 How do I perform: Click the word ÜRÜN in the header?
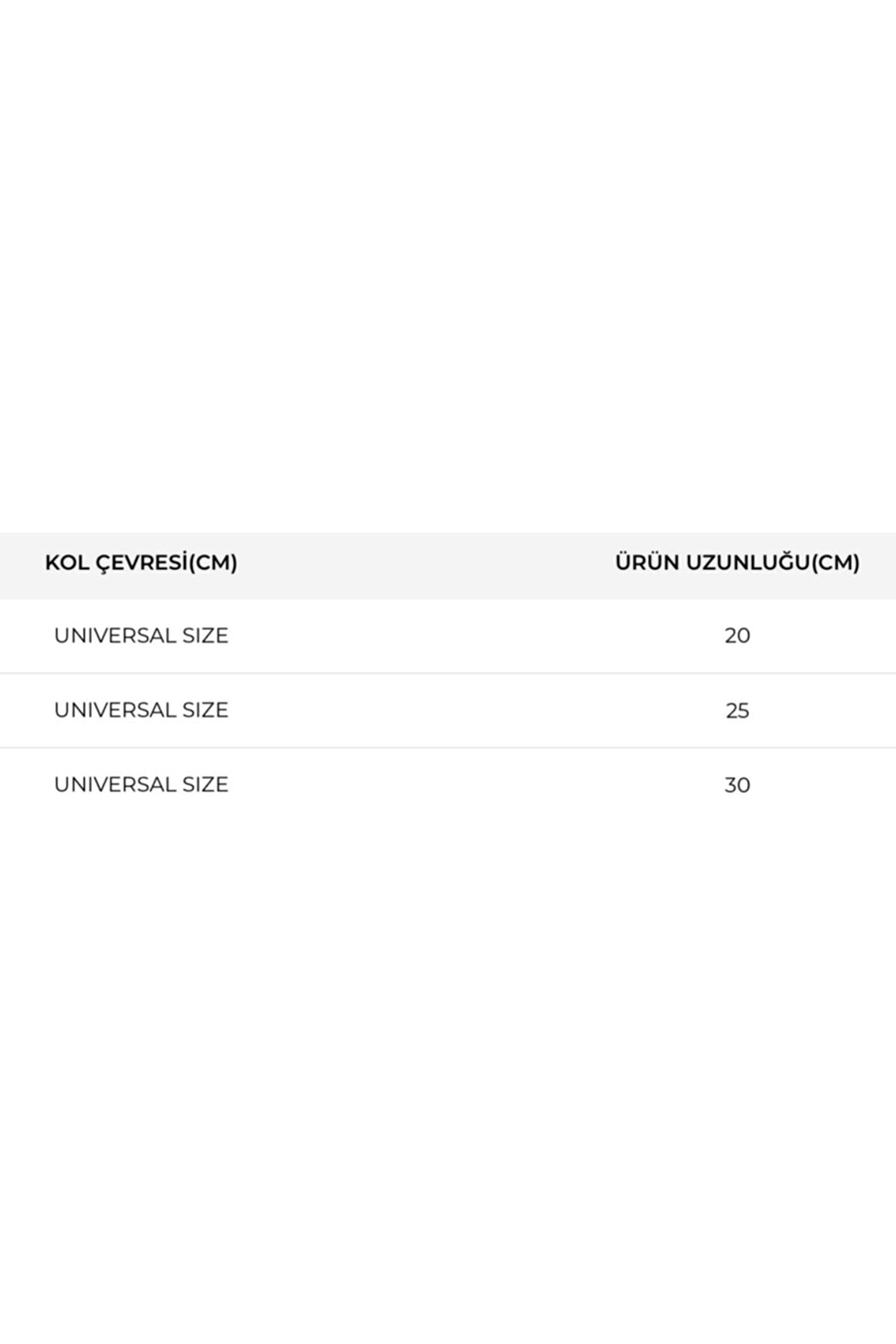647,563
